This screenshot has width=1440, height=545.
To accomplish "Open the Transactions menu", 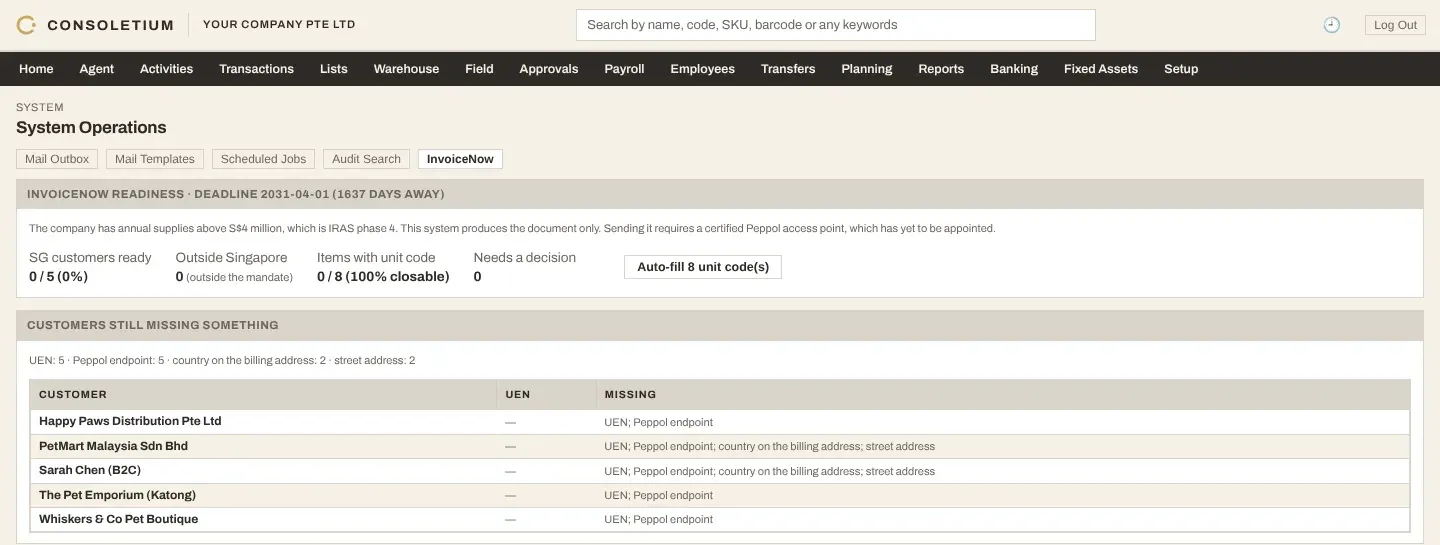I will tap(257, 69).
